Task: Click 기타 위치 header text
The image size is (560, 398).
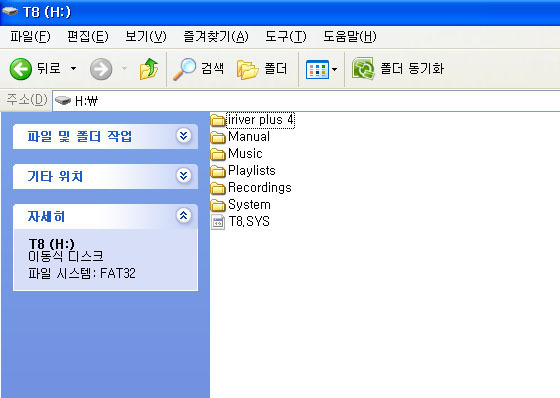Action: (55, 176)
